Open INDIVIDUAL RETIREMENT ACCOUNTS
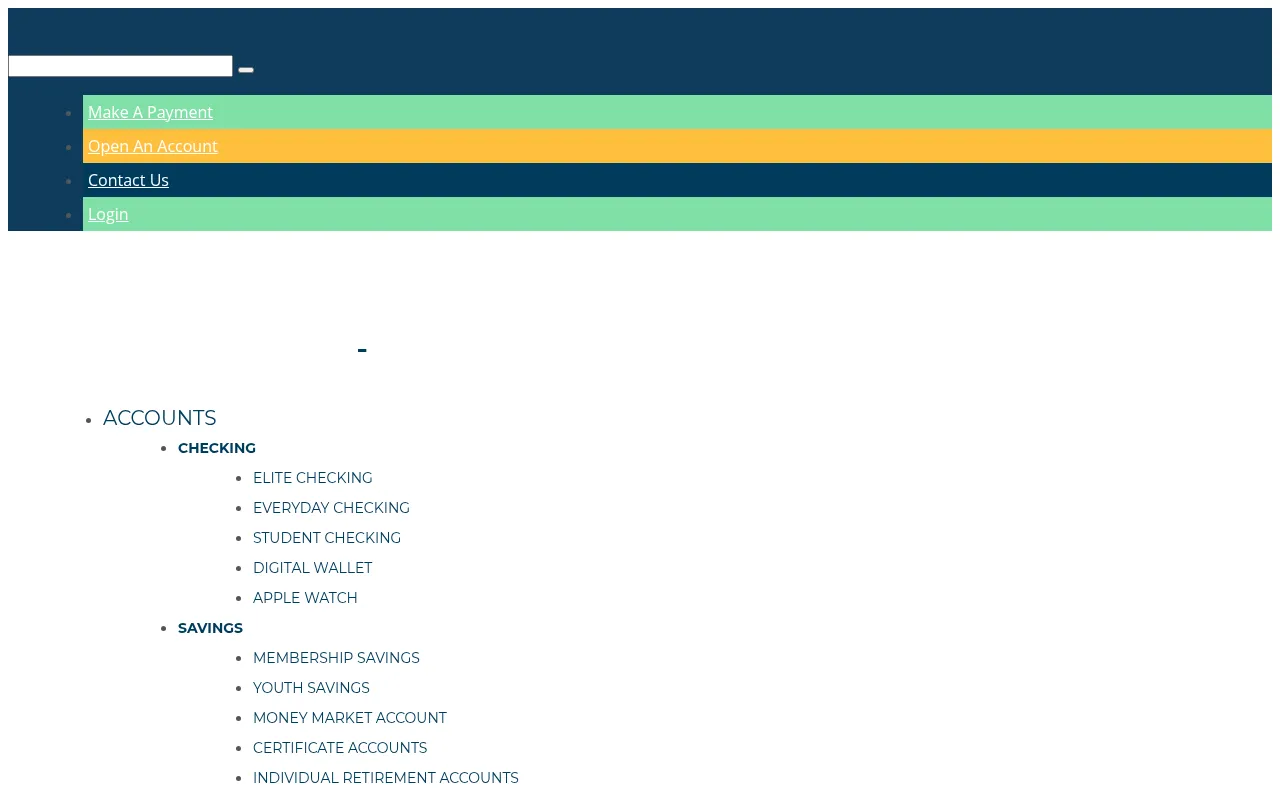1280x800 pixels. (x=386, y=778)
